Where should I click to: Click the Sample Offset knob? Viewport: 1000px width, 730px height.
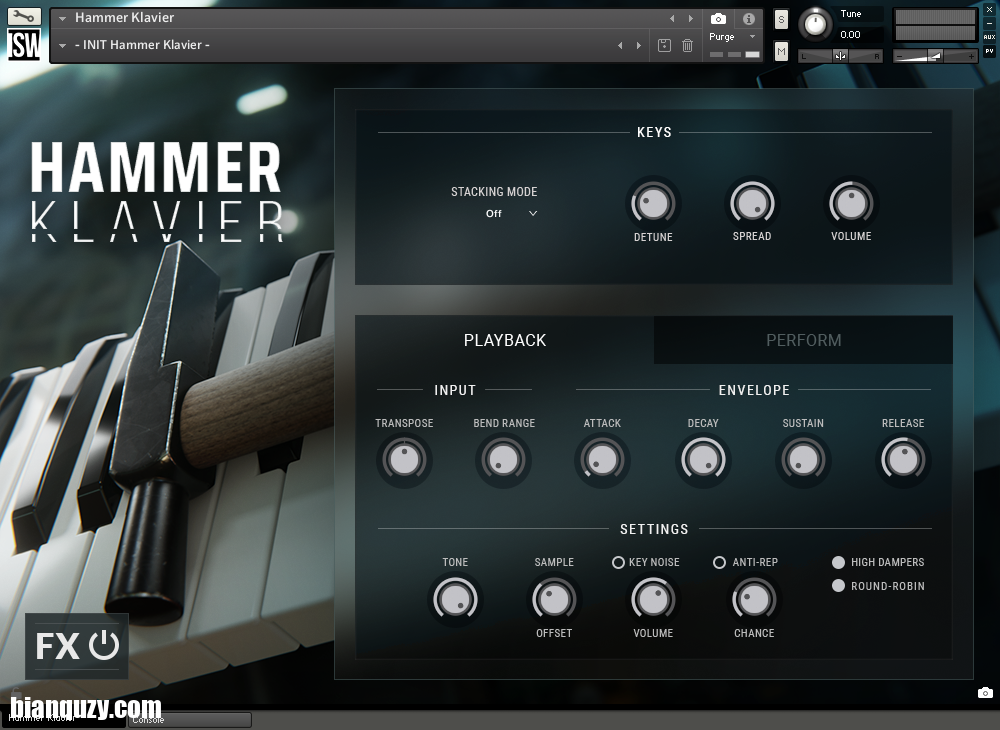pos(554,599)
